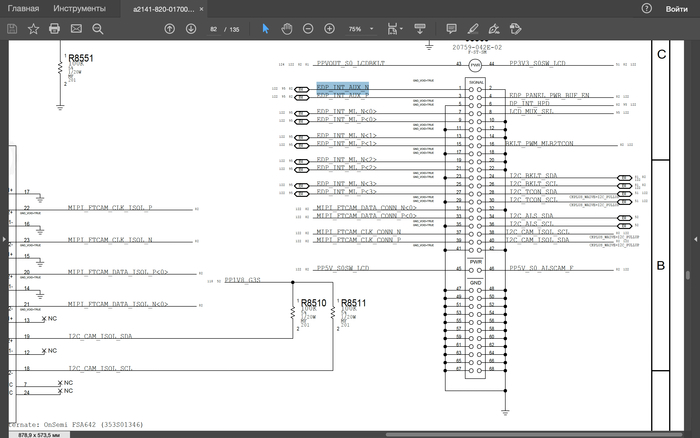Switch to the Главная tab
The width and height of the screenshot is (700, 438).
coord(24,8)
